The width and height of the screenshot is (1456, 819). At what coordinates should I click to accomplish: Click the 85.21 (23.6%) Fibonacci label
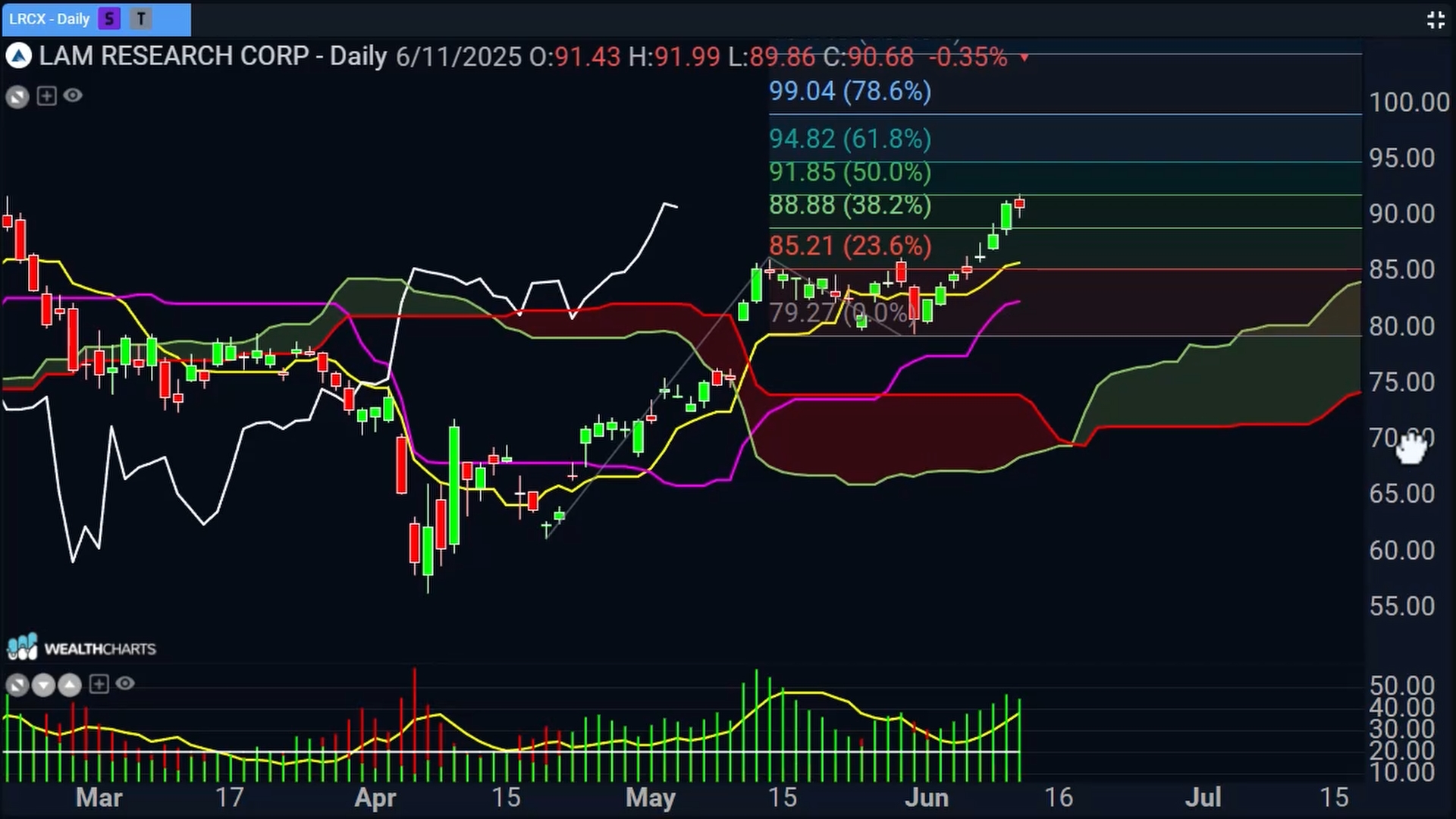[x=850, y=246]
